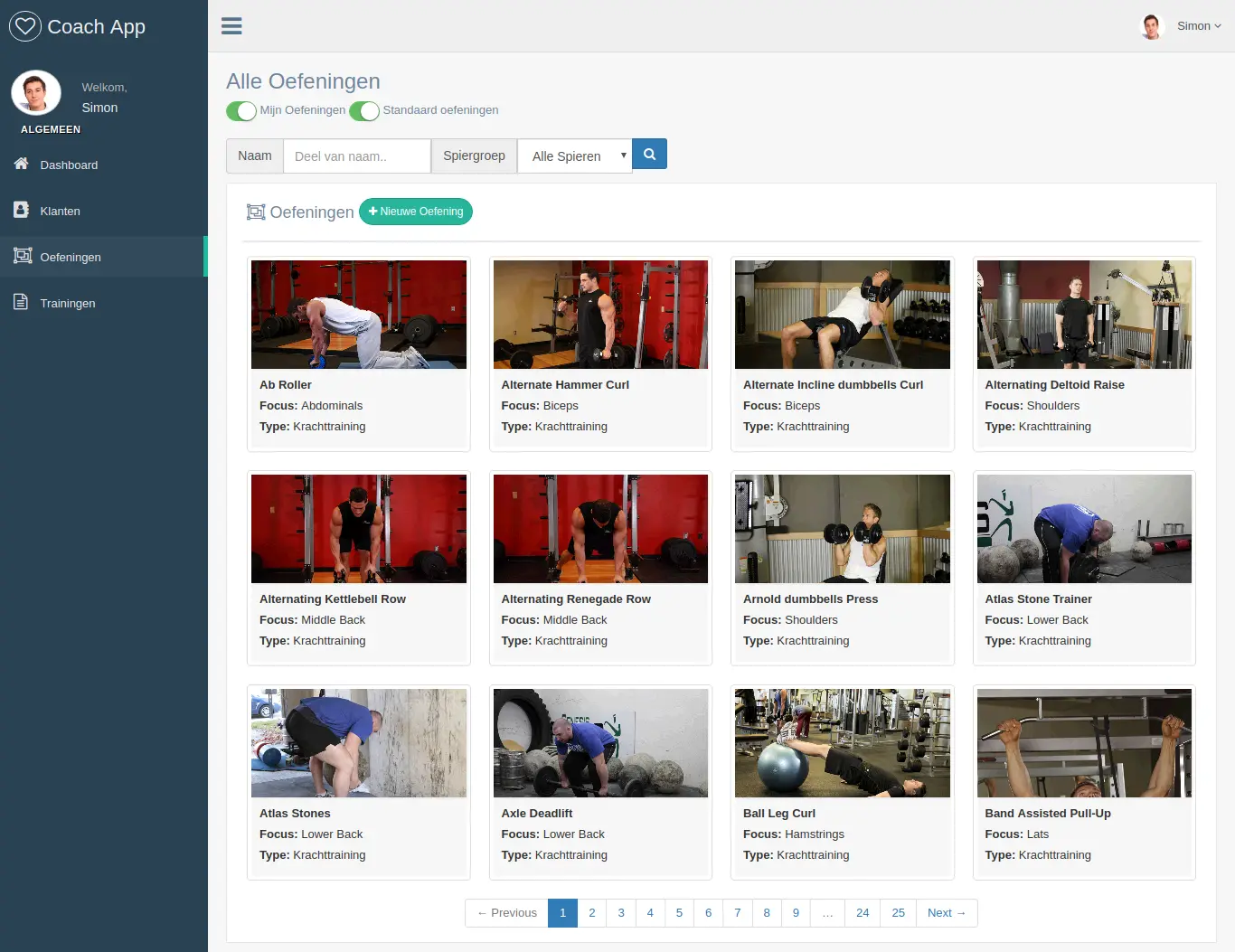Click the magnifier search button

[649, 154]
